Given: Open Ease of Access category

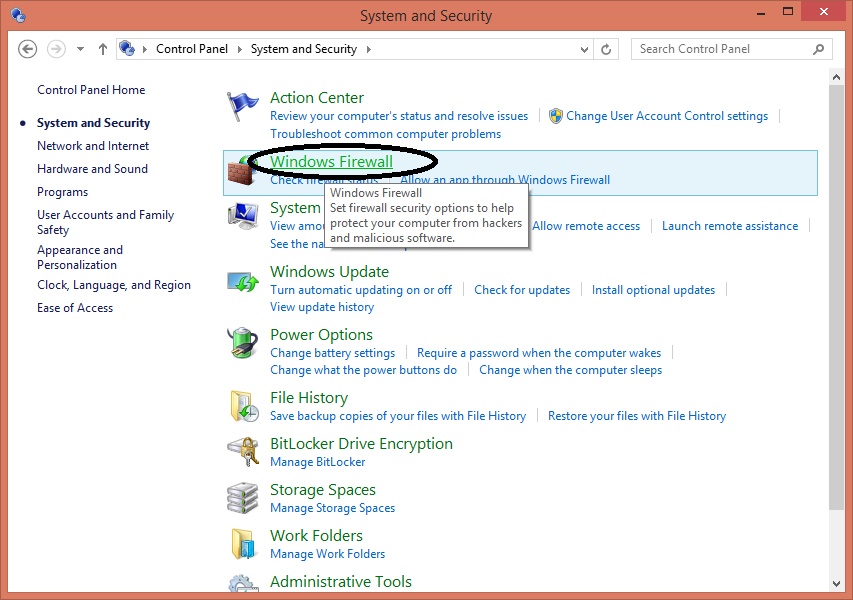Looking at the screenshot, I should point(75,308).
